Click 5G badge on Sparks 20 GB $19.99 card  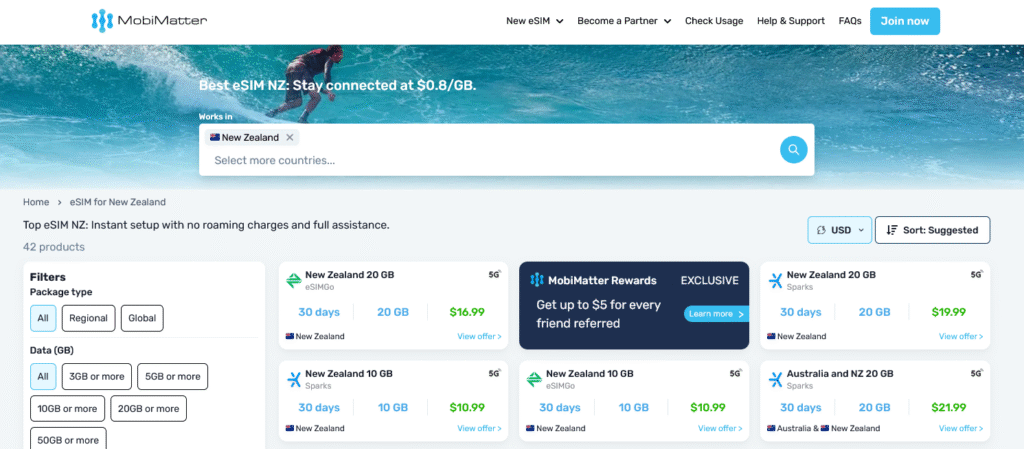(976, 275)
